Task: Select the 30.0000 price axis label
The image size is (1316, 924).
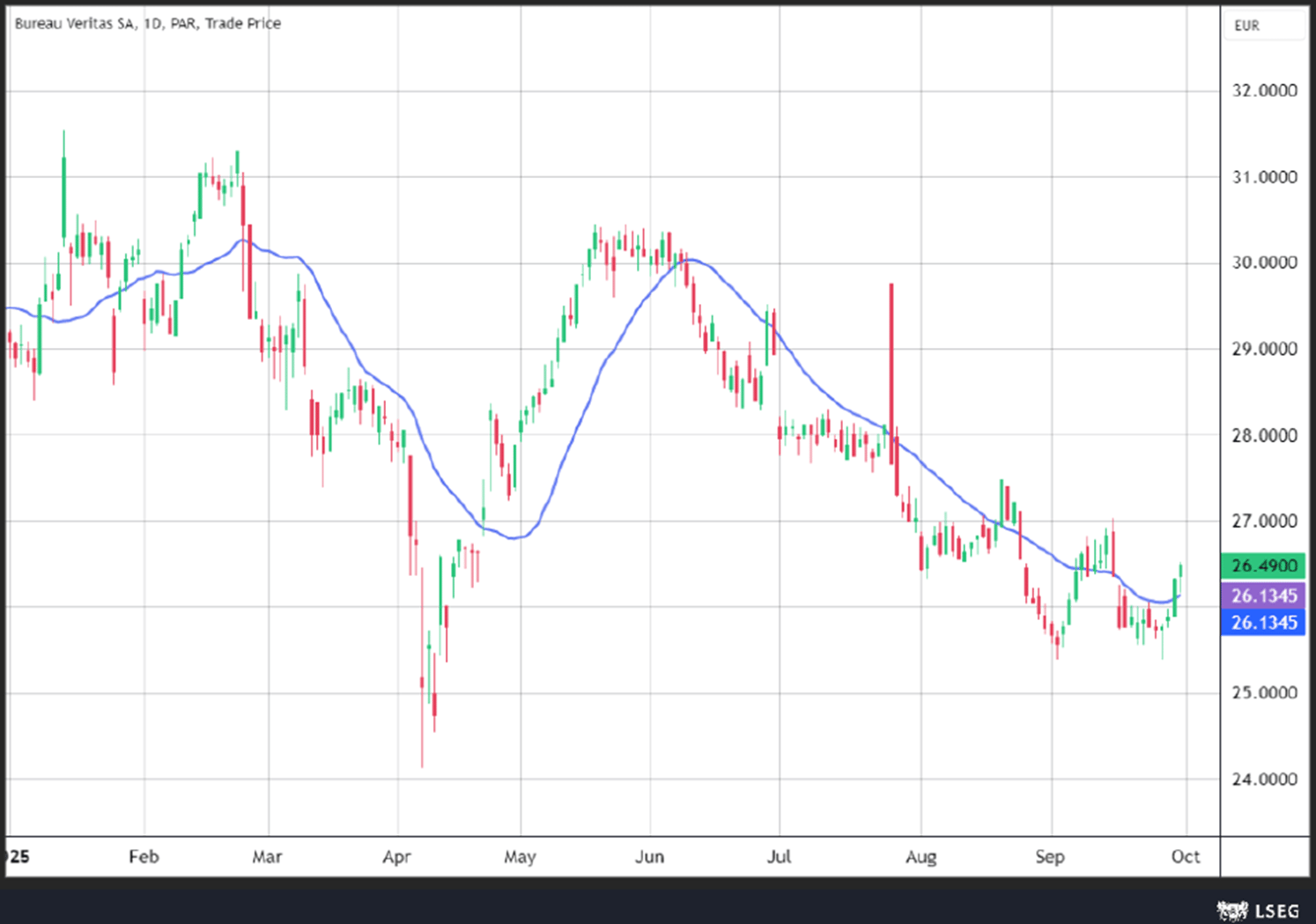Action: pos(1264,262)
